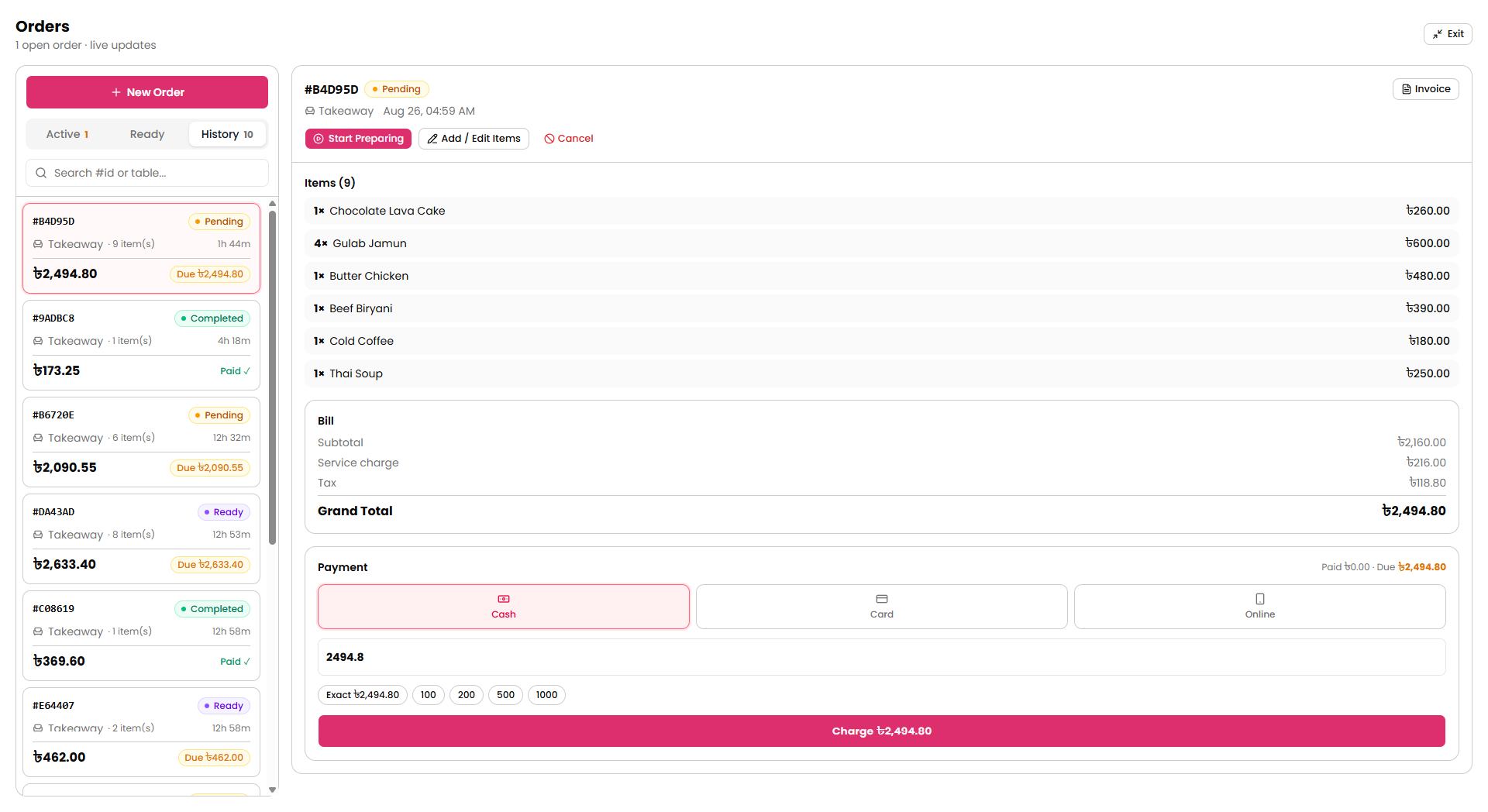The height and width of the screenshot is (812, 1488).
Task: Click the Due ৳2,633.40 badge
Action: point(210,565)
